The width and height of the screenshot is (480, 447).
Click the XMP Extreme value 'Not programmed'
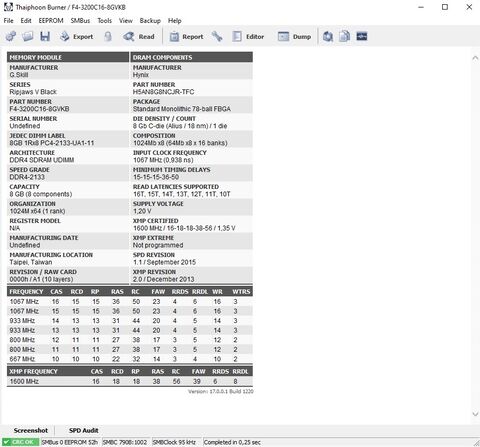[x=158, y=245]
